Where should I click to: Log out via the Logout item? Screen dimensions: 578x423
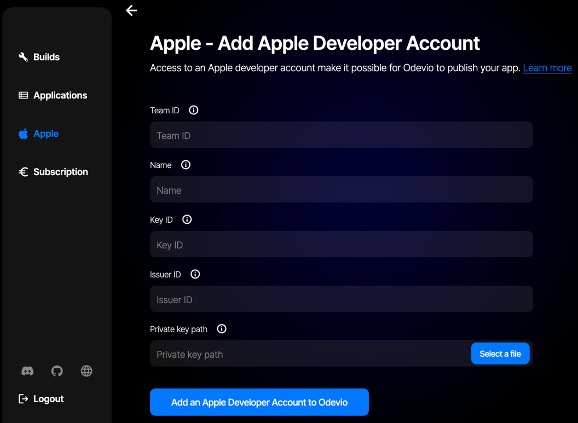(x=41, y=399)
